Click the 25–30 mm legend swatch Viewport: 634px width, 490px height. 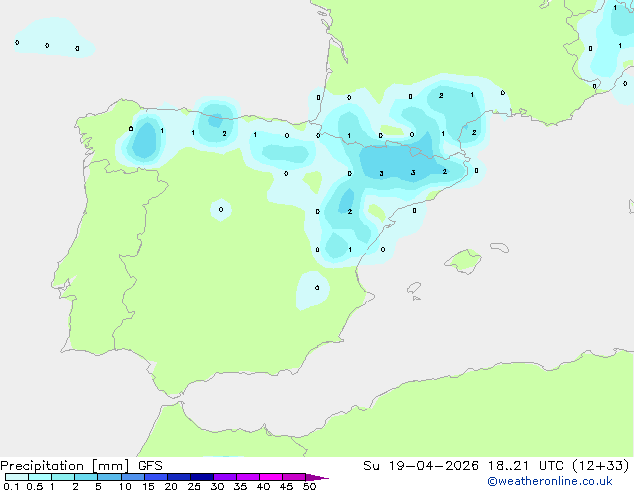[202, 477]
